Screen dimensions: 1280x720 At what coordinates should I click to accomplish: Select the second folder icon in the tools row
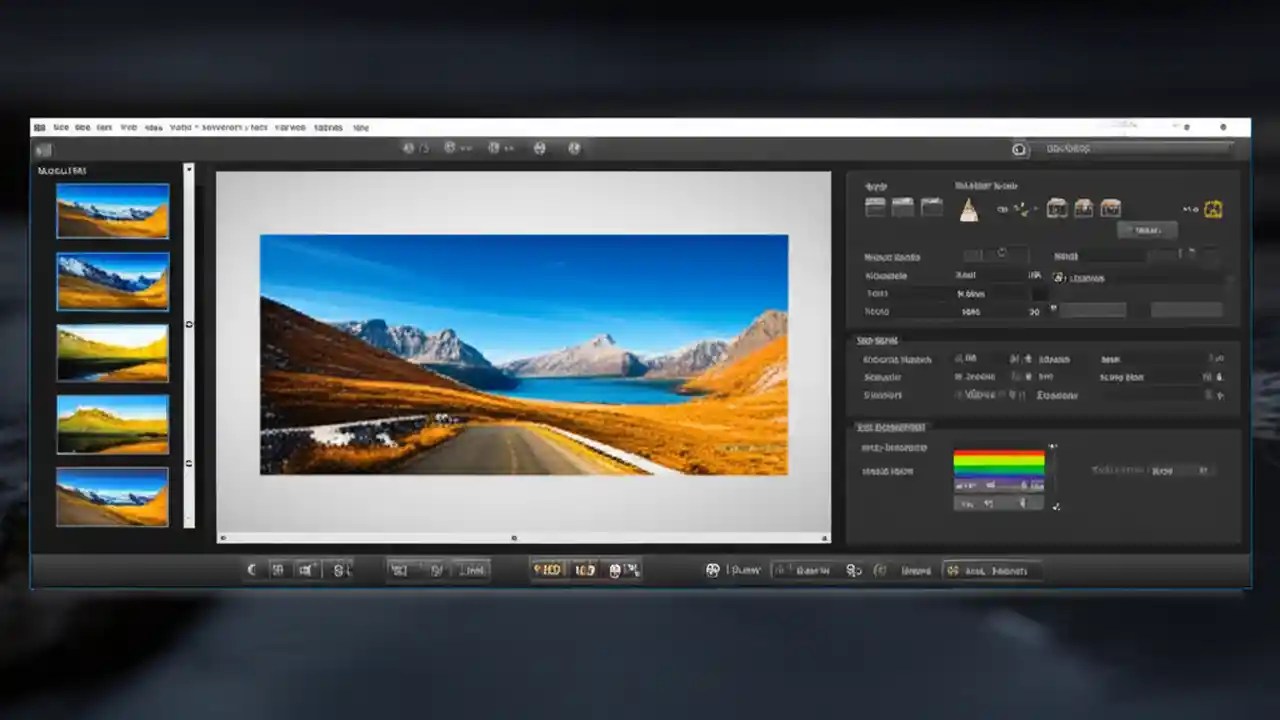click(901, 208)
